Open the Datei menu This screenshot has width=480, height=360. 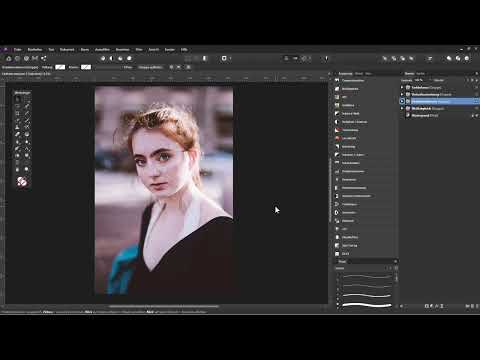pos(17,50)
